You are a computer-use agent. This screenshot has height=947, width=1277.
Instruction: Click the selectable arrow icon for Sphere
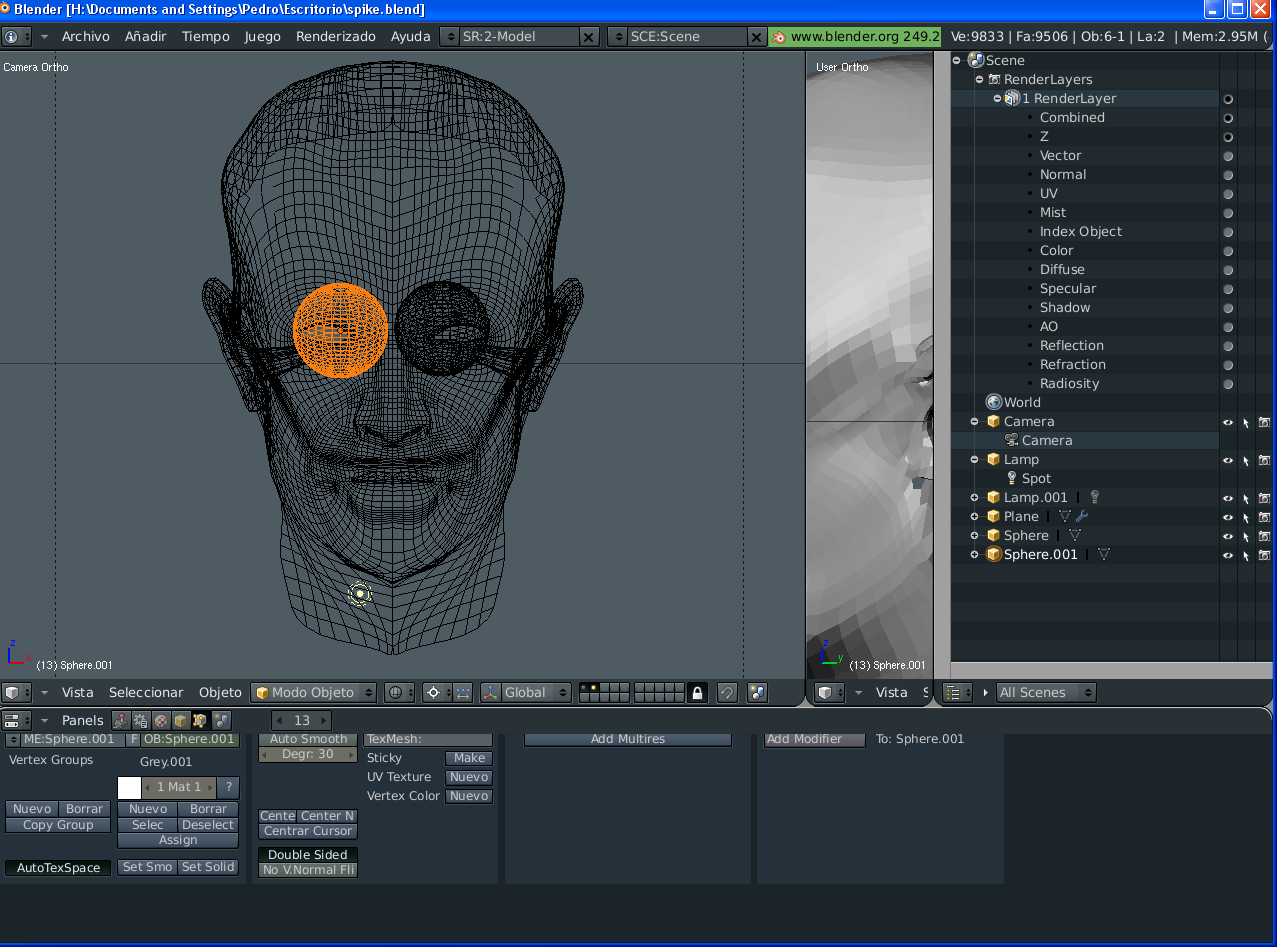click(x=1246, y=536)
